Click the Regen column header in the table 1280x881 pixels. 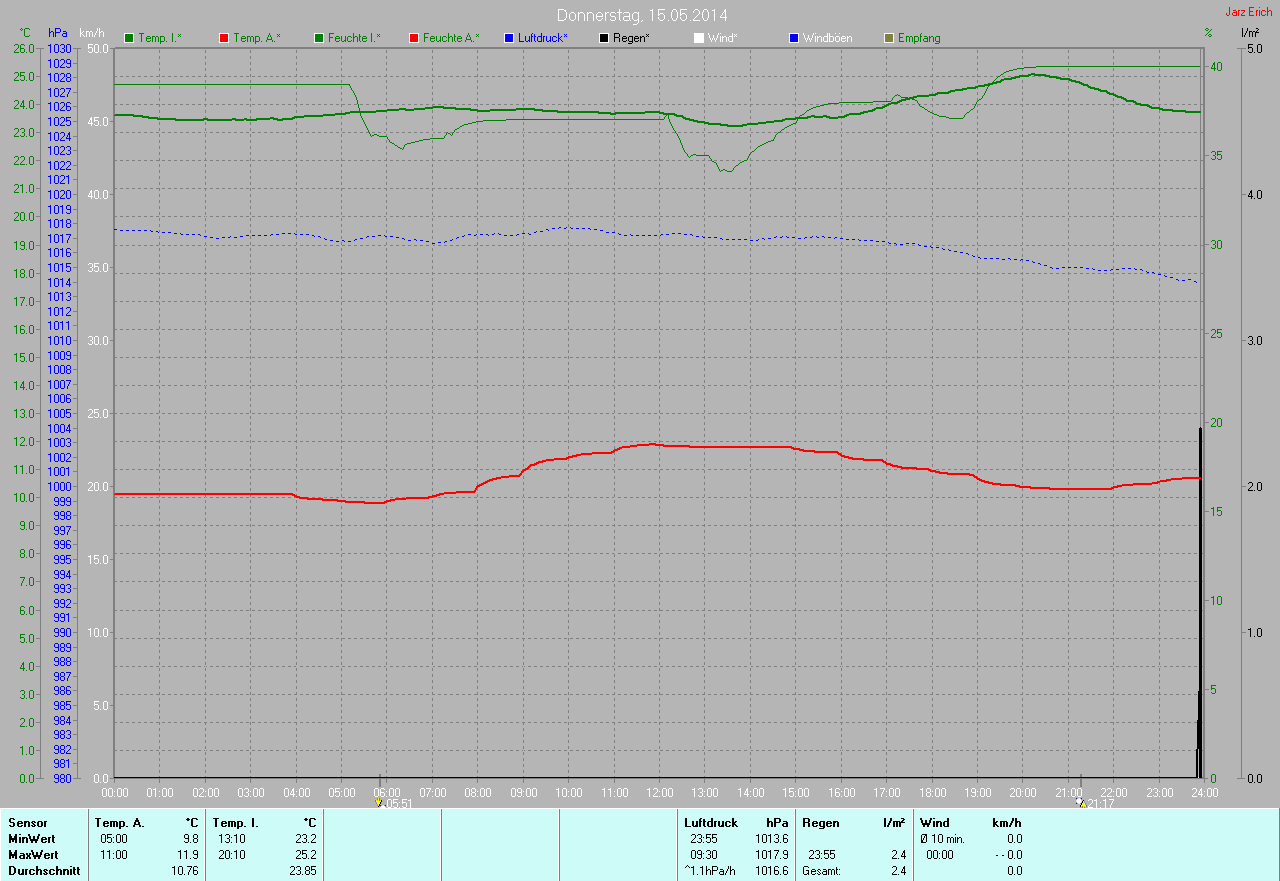tap(821, 823)
